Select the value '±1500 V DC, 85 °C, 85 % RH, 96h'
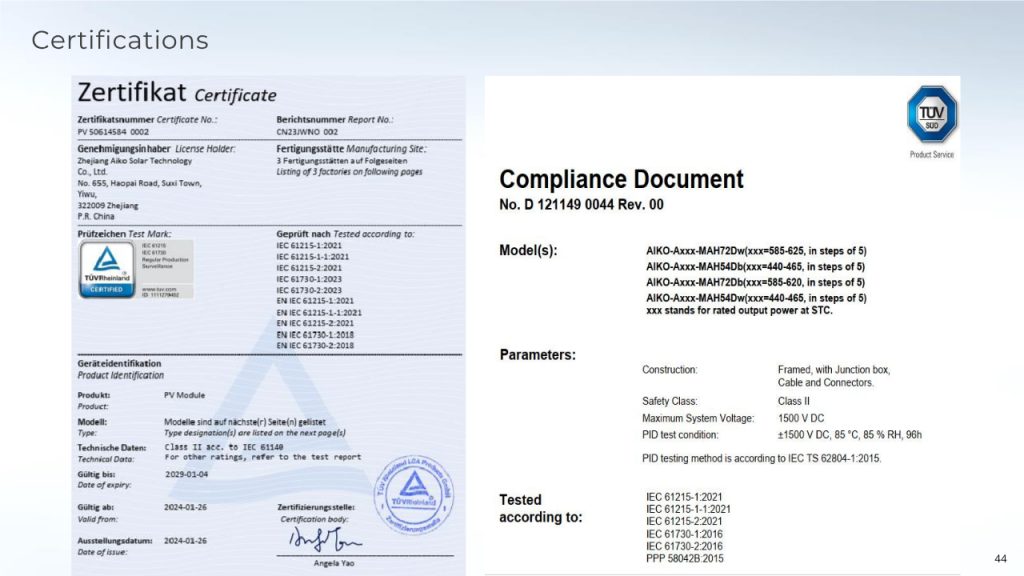1024x576 pixels. (850, 436)
